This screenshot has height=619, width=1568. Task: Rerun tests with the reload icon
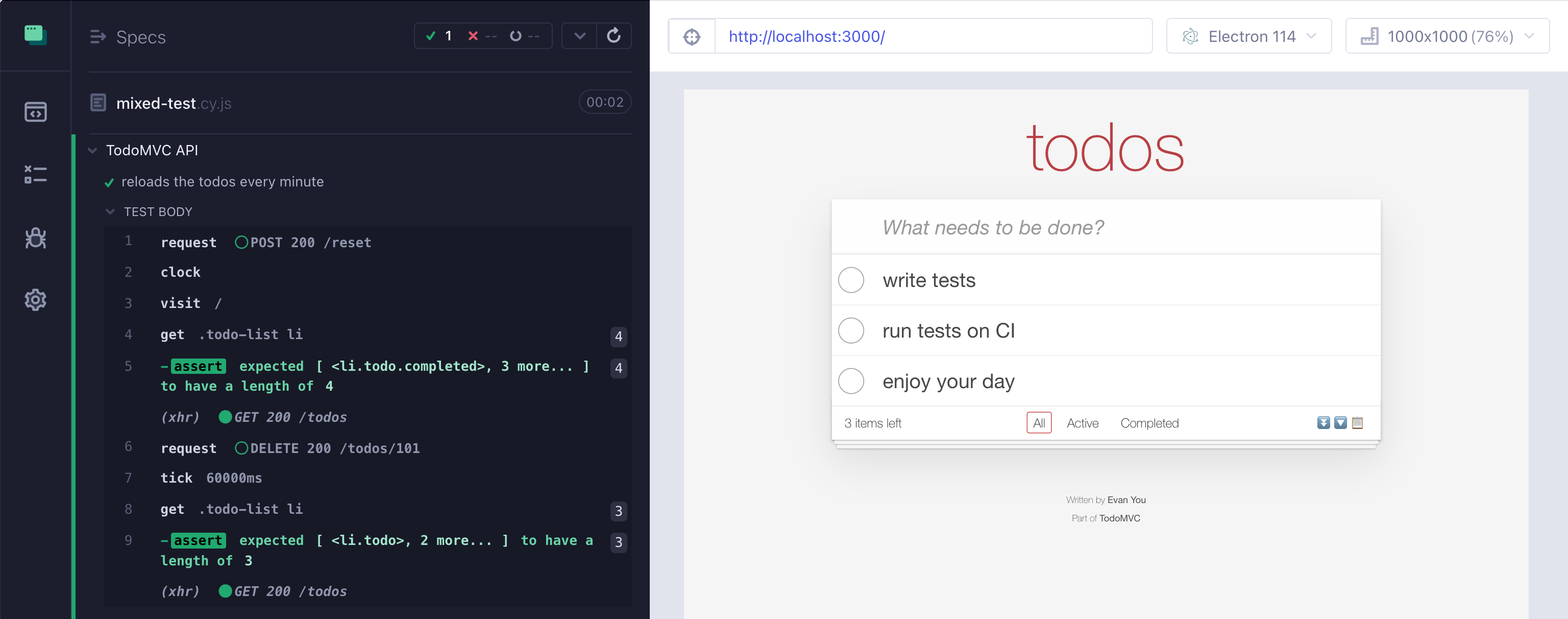click(614, 35)
